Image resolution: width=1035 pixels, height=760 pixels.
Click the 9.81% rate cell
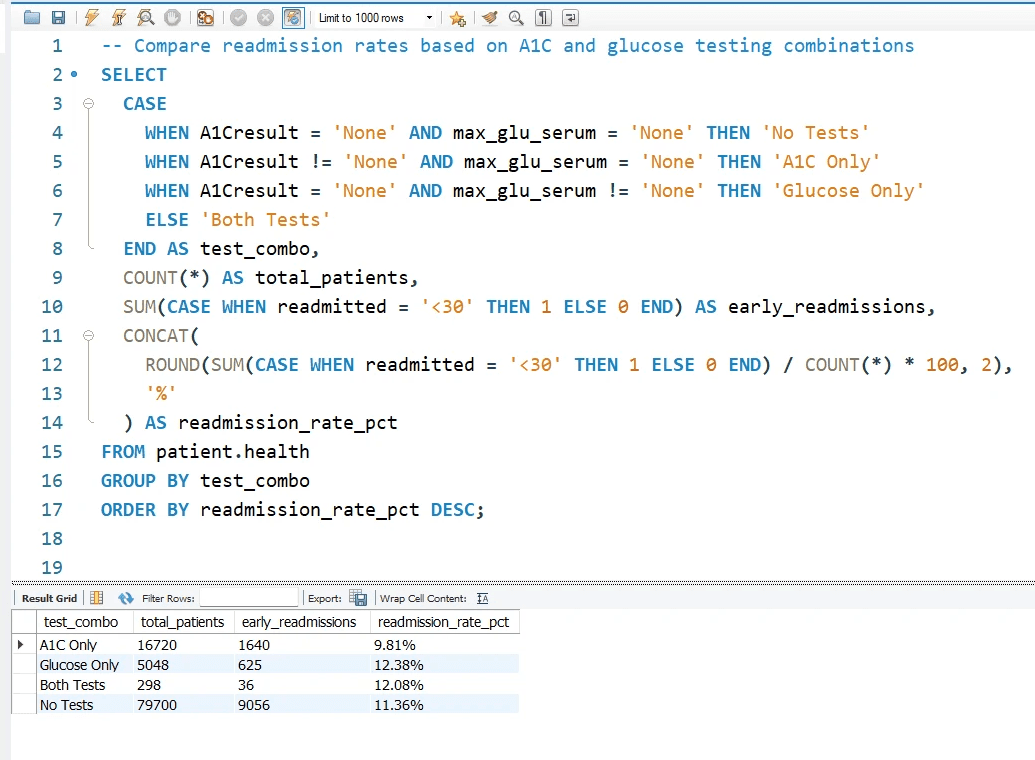pos(444,644)
